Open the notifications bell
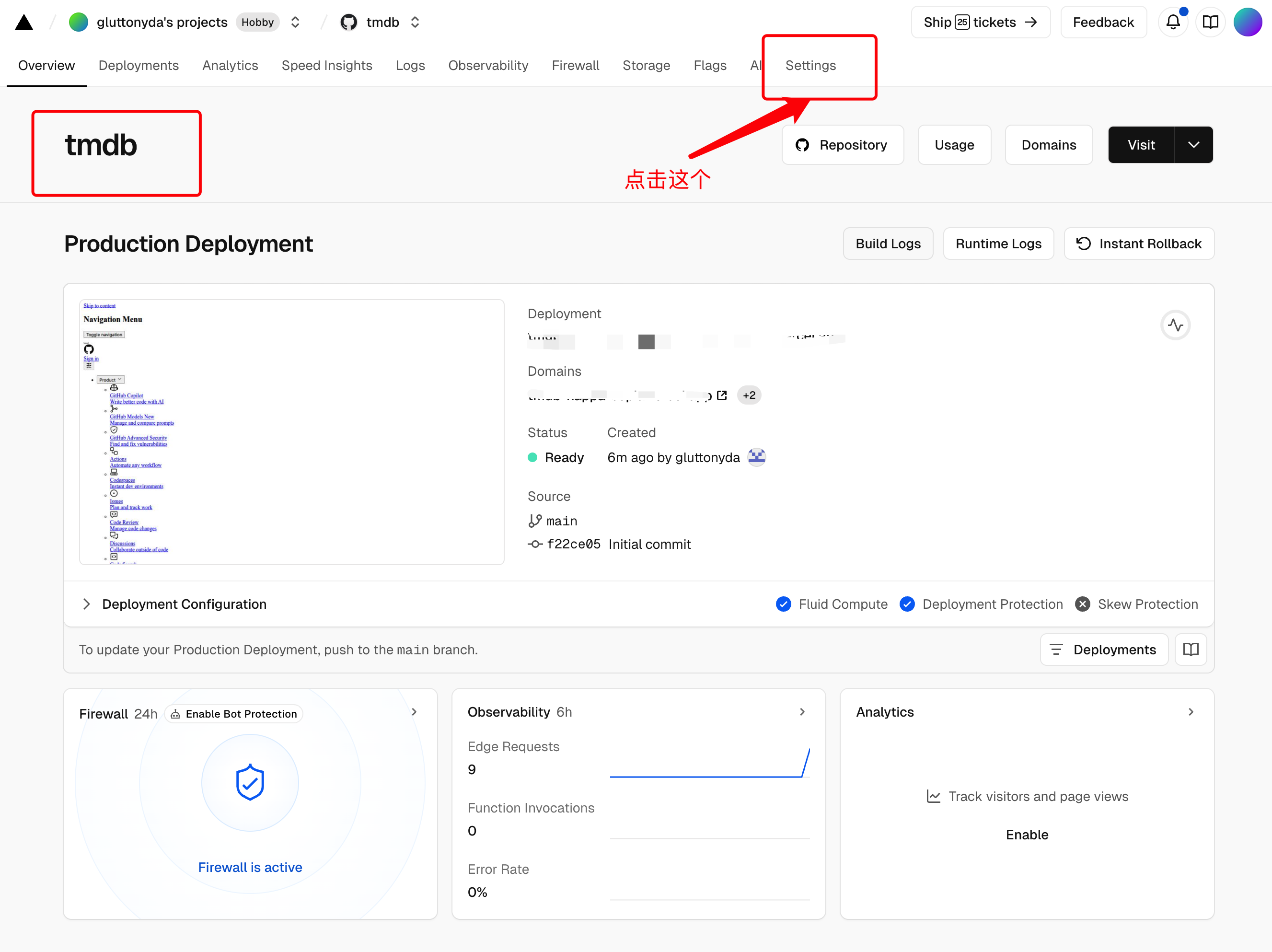1272x952 pixels. click(x=1173, y=23)
